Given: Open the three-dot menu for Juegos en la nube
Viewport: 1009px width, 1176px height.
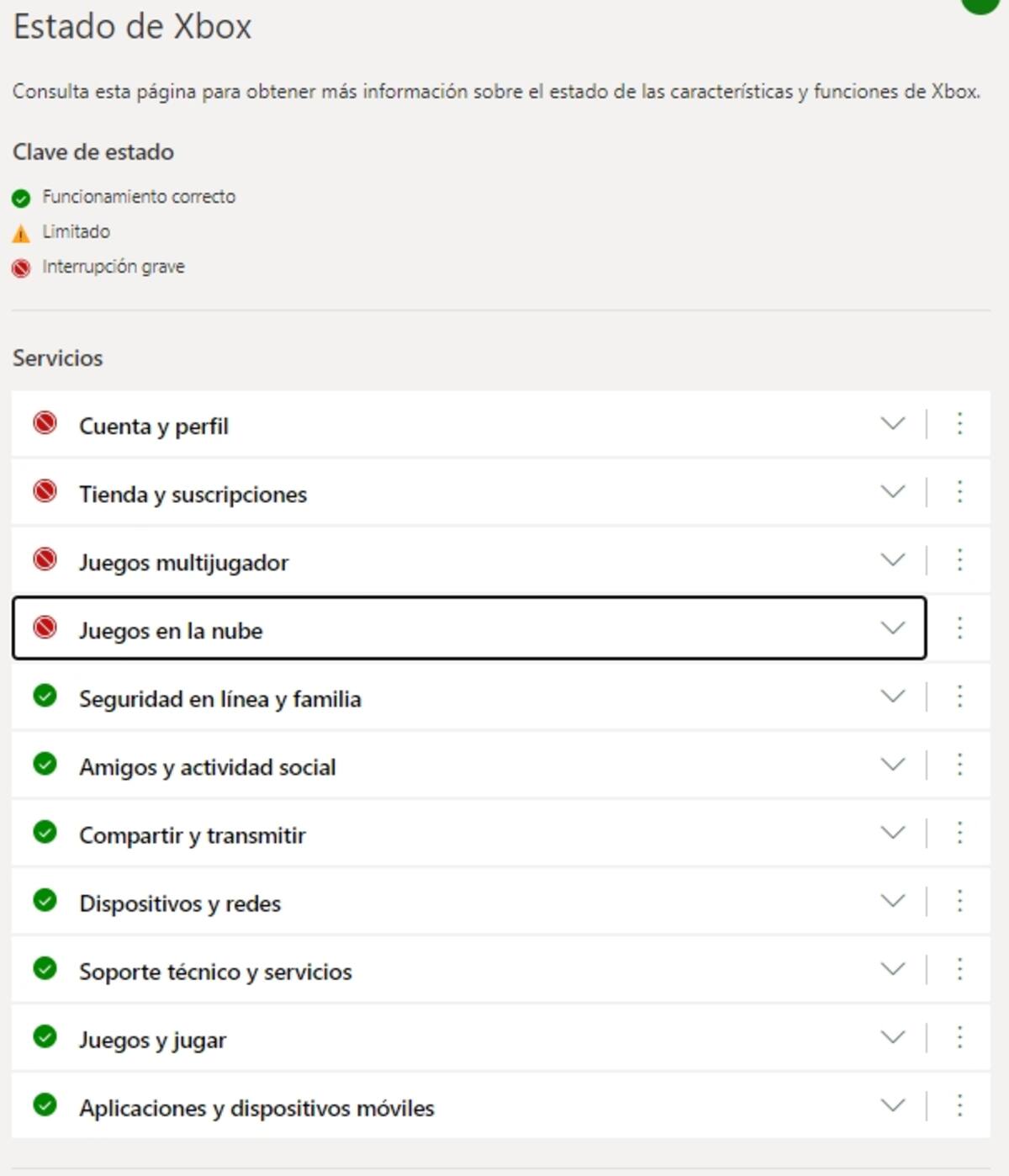Looking at the screenshot, I should tap(959, 628).
